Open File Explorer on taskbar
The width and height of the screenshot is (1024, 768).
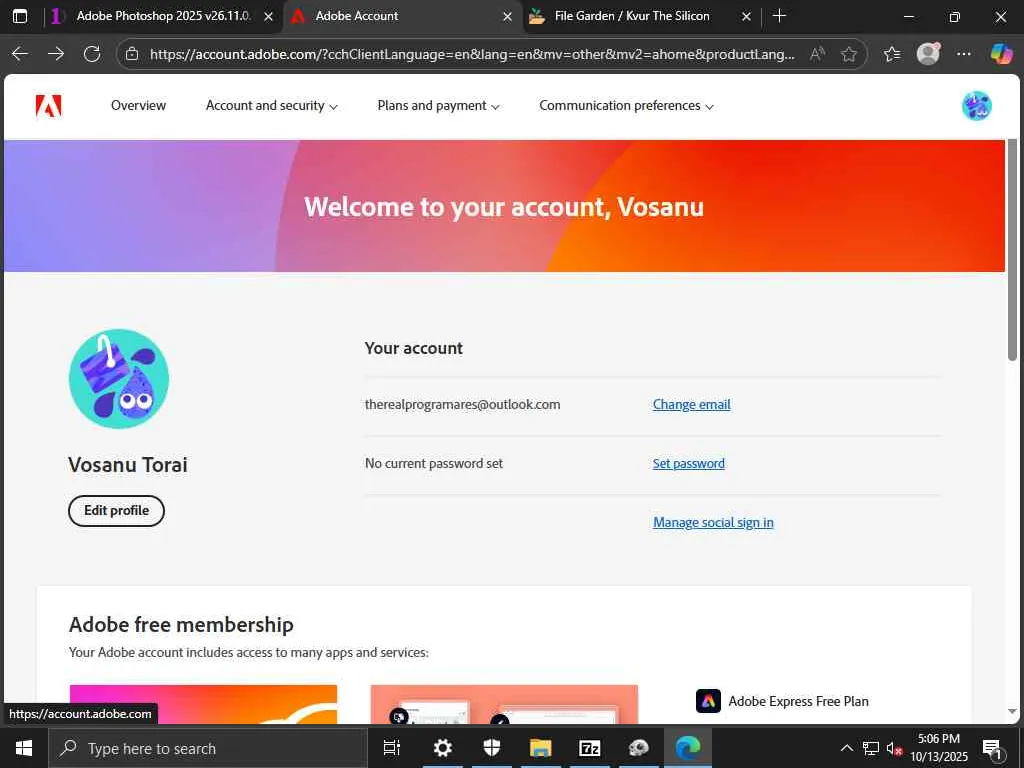(x=541, y=748)
